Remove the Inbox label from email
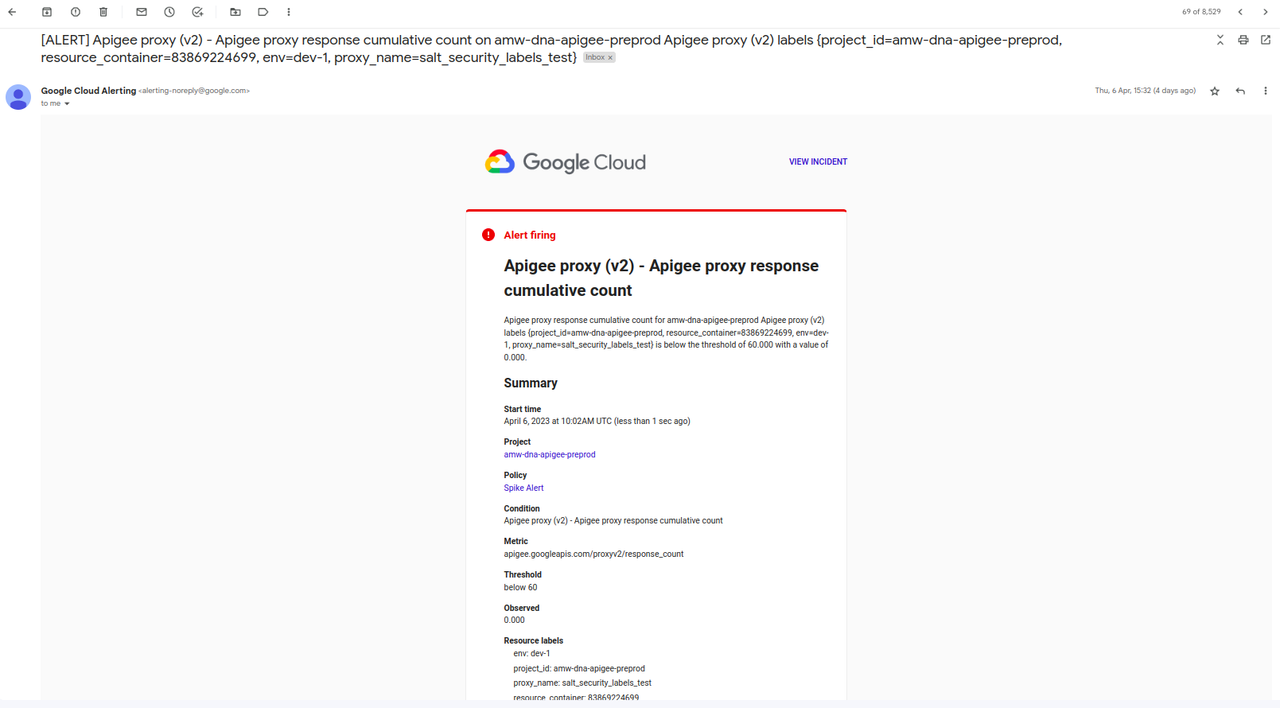This screenshot has width=1280, height=708. tap(610, 58)
